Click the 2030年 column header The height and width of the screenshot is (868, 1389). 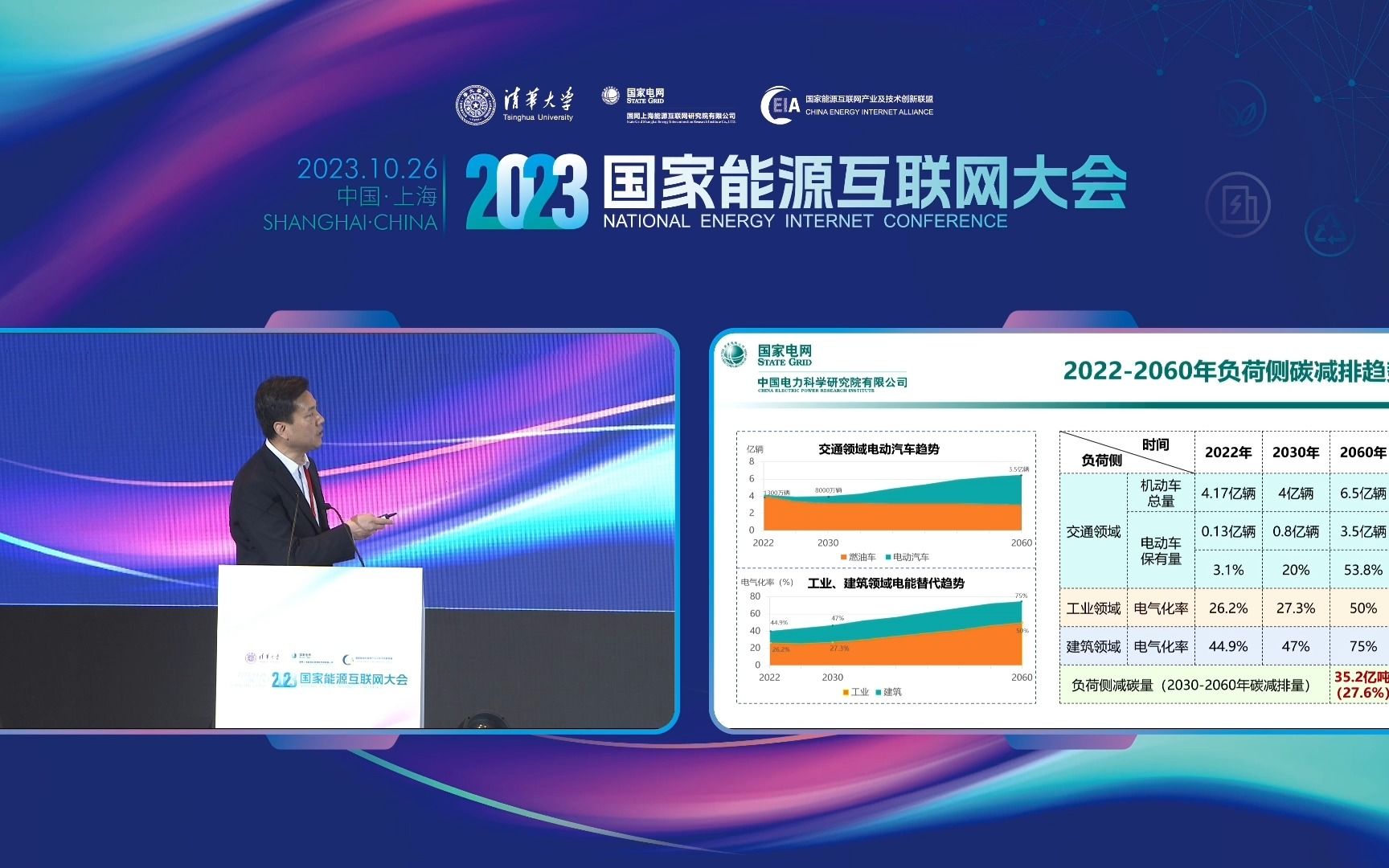(1296, 452)
